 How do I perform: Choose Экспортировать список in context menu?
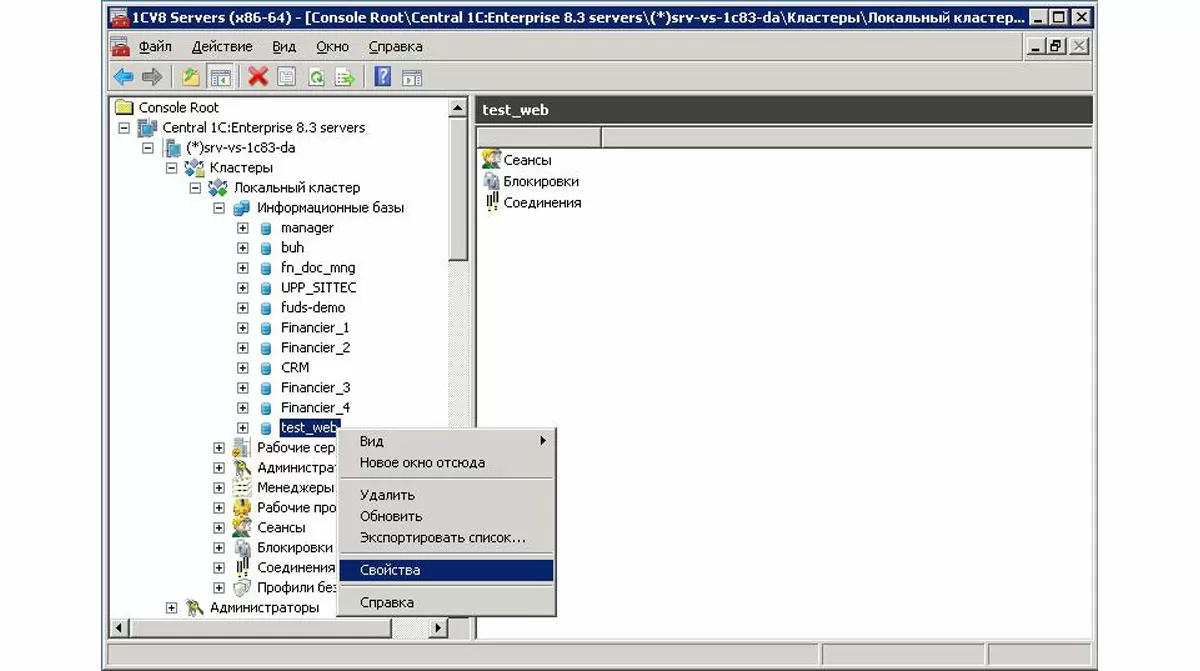click(x=445, y=538)
